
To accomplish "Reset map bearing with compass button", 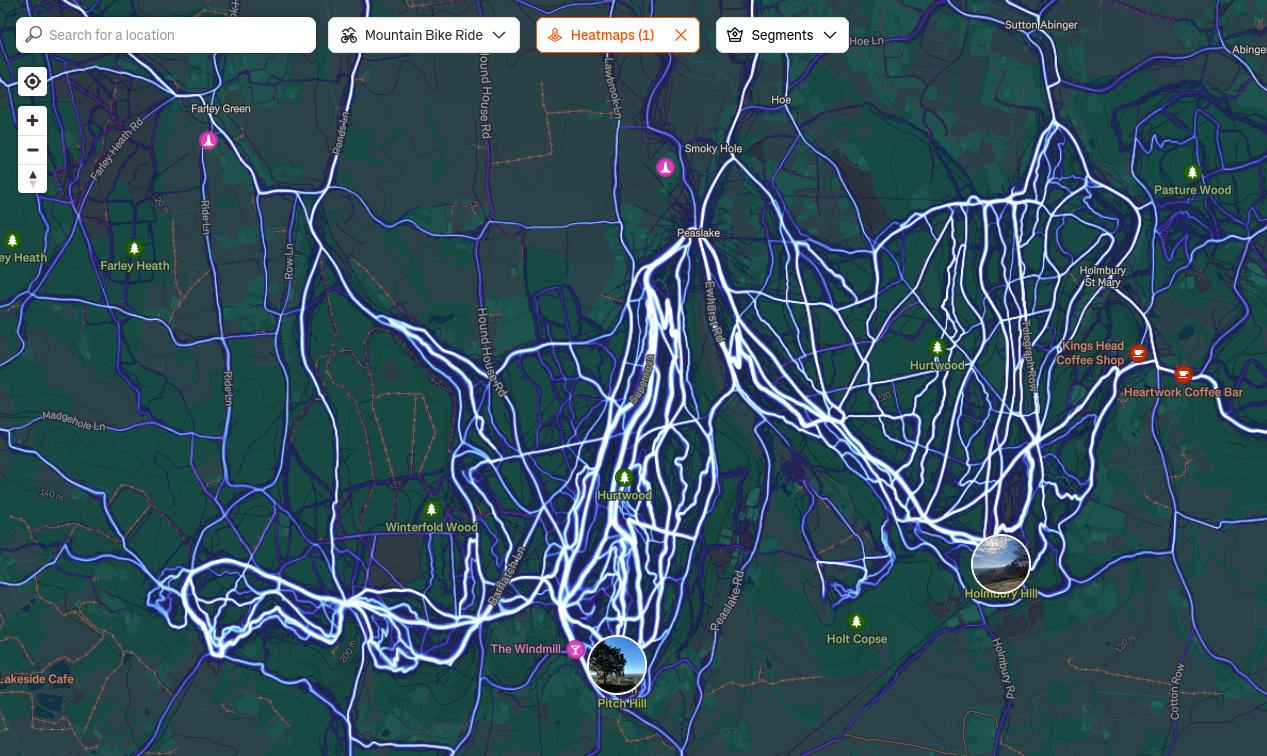I will point(32,179).
